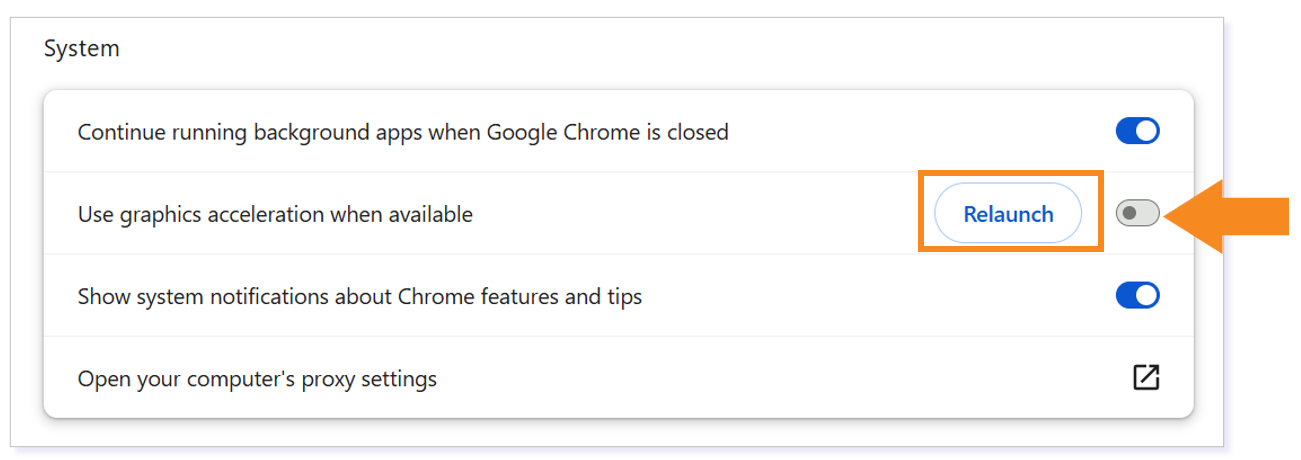Enable the graphics acceleration toggle
The image size is (1301, 460).
[x=1137, y=213]
